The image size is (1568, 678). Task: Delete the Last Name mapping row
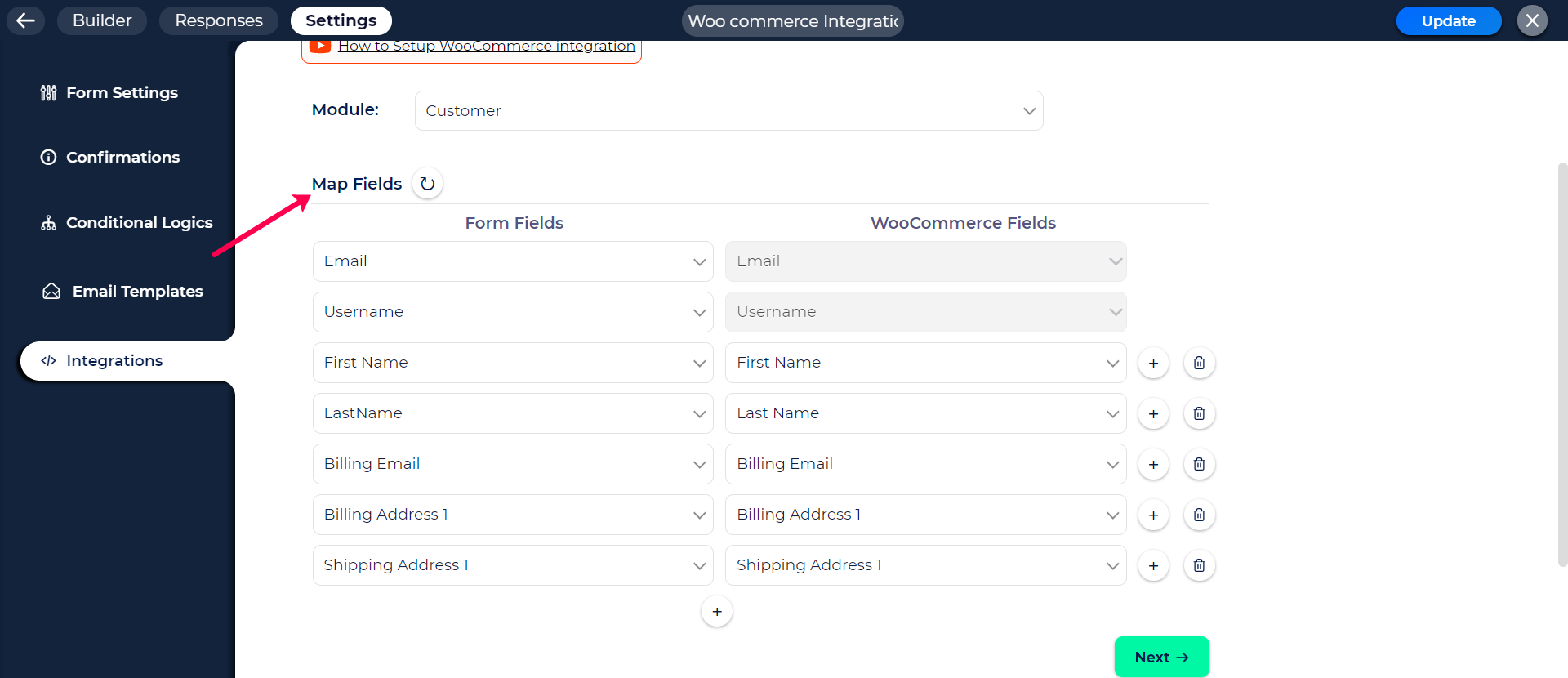1199,413
